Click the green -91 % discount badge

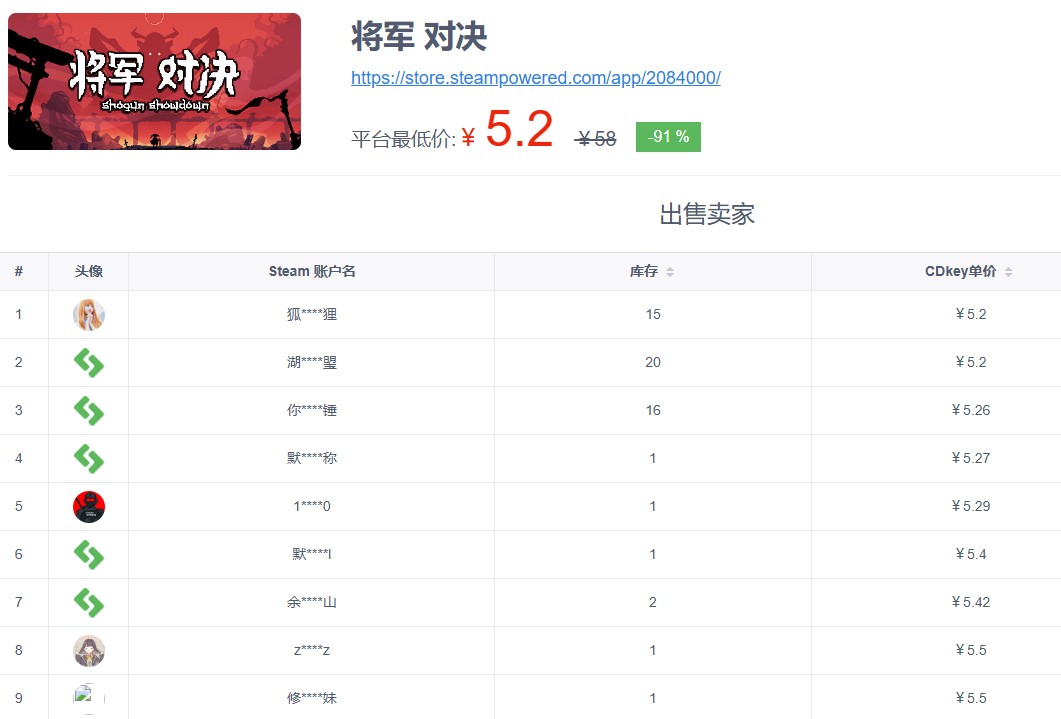pos(668,137)
